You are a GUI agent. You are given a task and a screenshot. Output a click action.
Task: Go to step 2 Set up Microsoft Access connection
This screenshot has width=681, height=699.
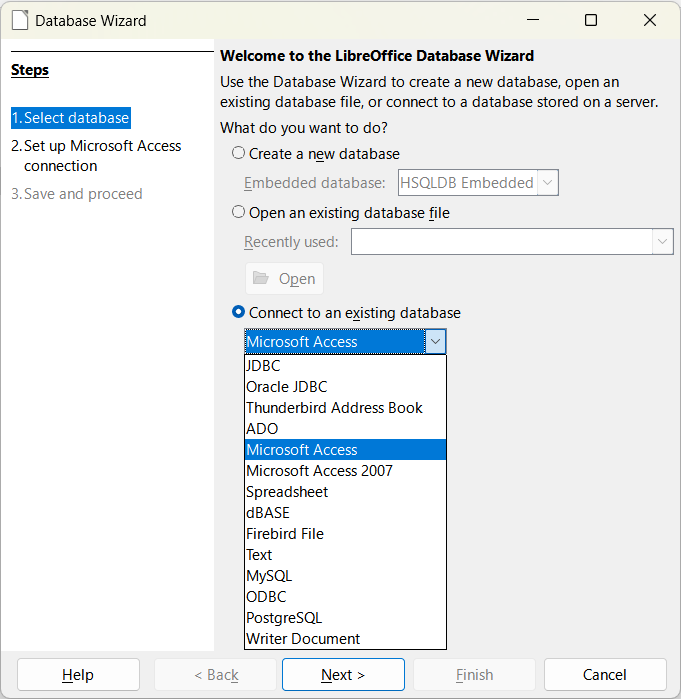click(96, 156)
